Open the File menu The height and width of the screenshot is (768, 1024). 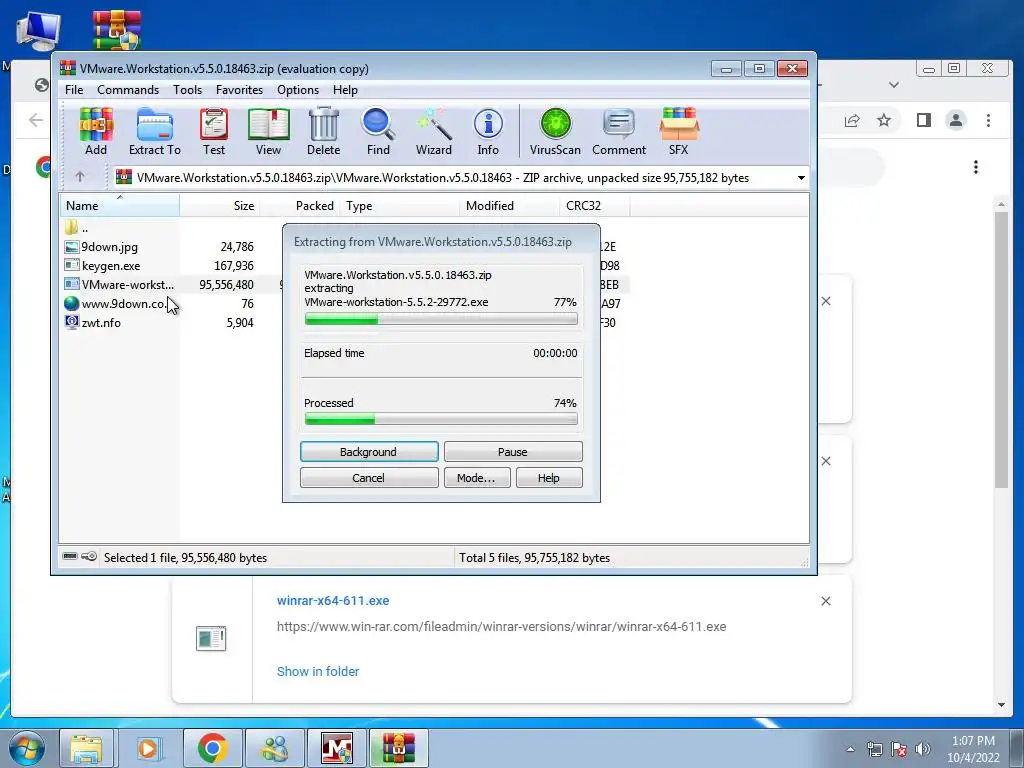coord(74,89)
